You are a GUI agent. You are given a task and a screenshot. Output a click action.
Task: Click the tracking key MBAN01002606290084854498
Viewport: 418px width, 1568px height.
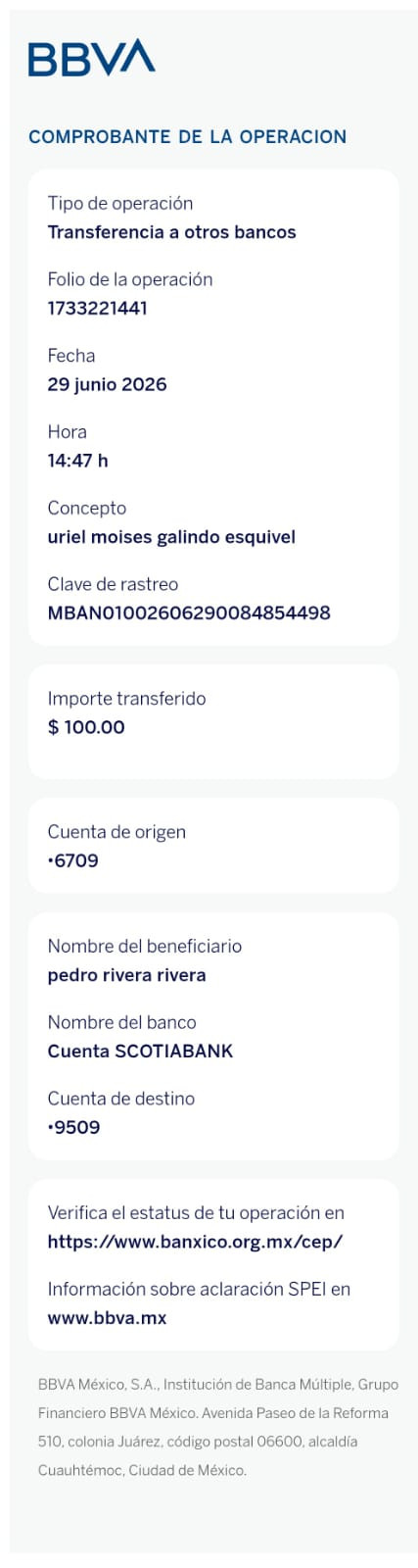pos(189,612)
